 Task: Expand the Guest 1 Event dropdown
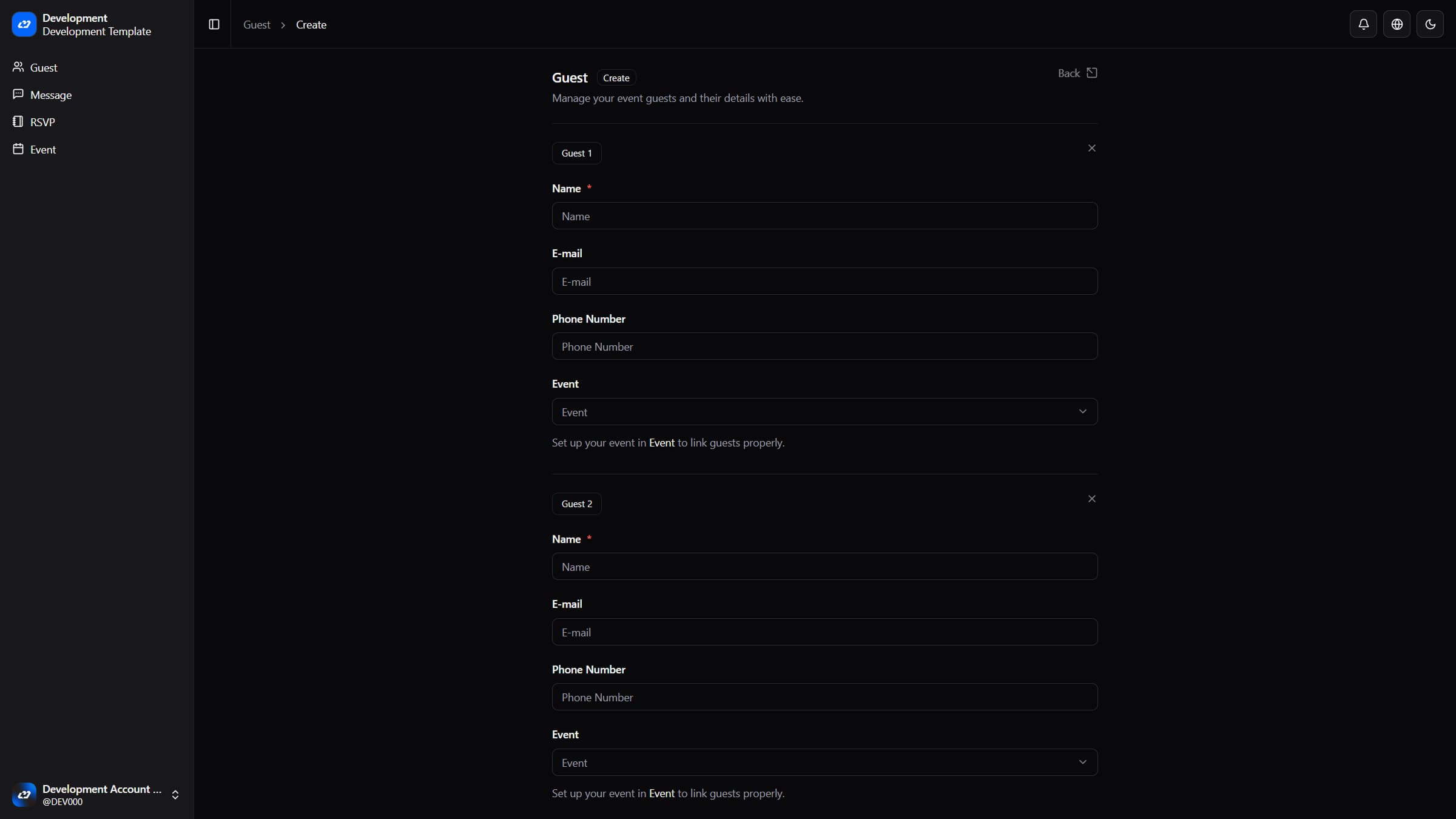pyautogui.click(x=824, y=412)
